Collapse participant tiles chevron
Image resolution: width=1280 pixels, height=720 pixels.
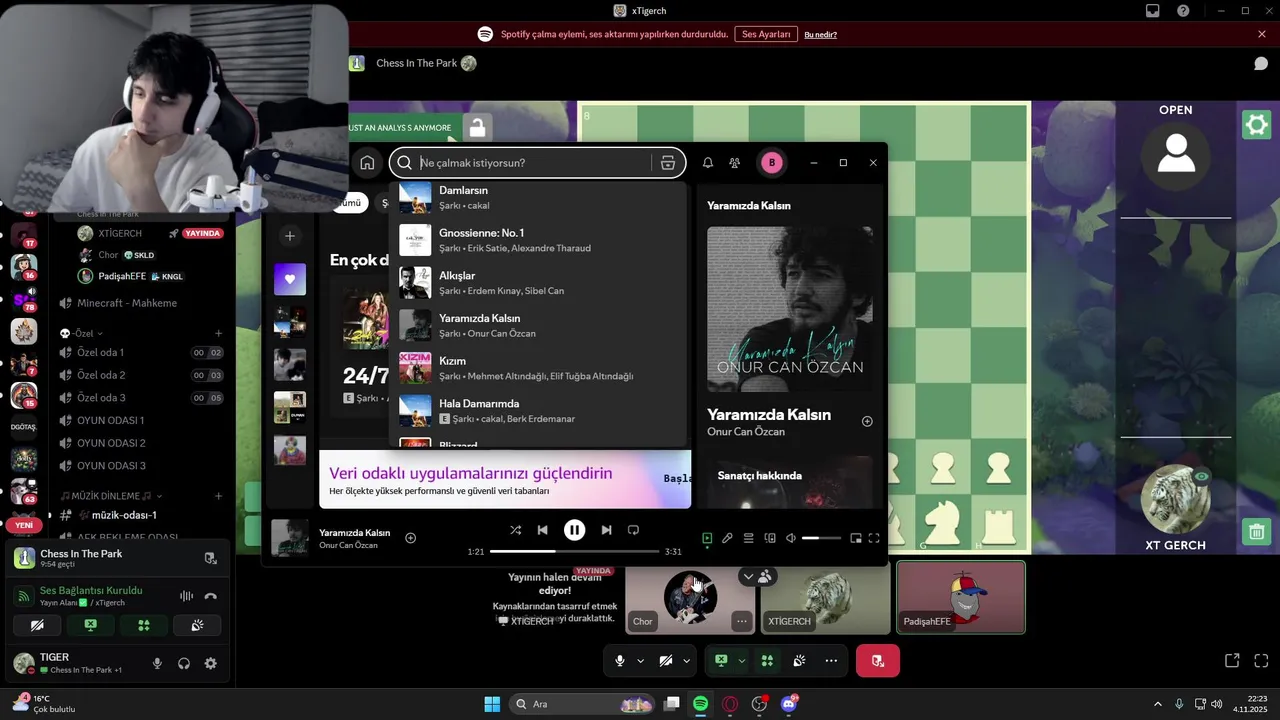(748, 577)
